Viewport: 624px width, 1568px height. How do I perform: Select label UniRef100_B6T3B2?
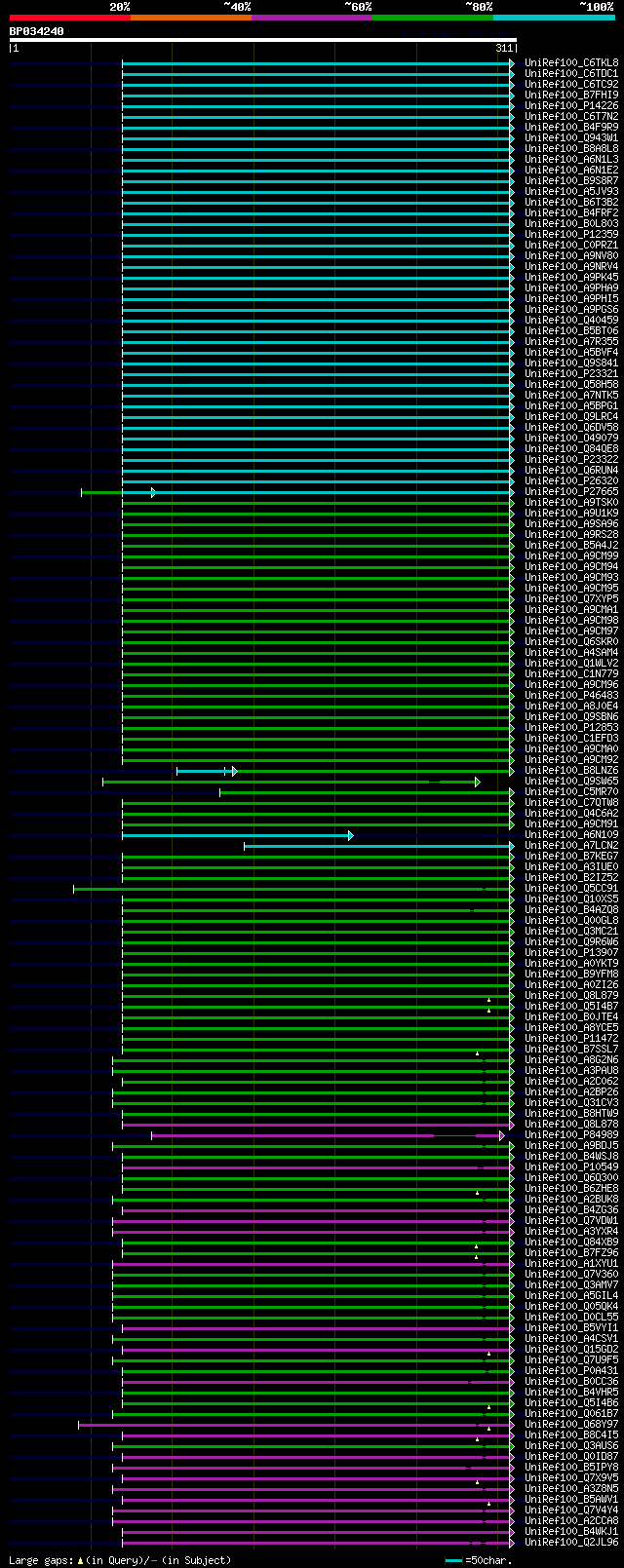pyautogui.click(x=571, y=202)
